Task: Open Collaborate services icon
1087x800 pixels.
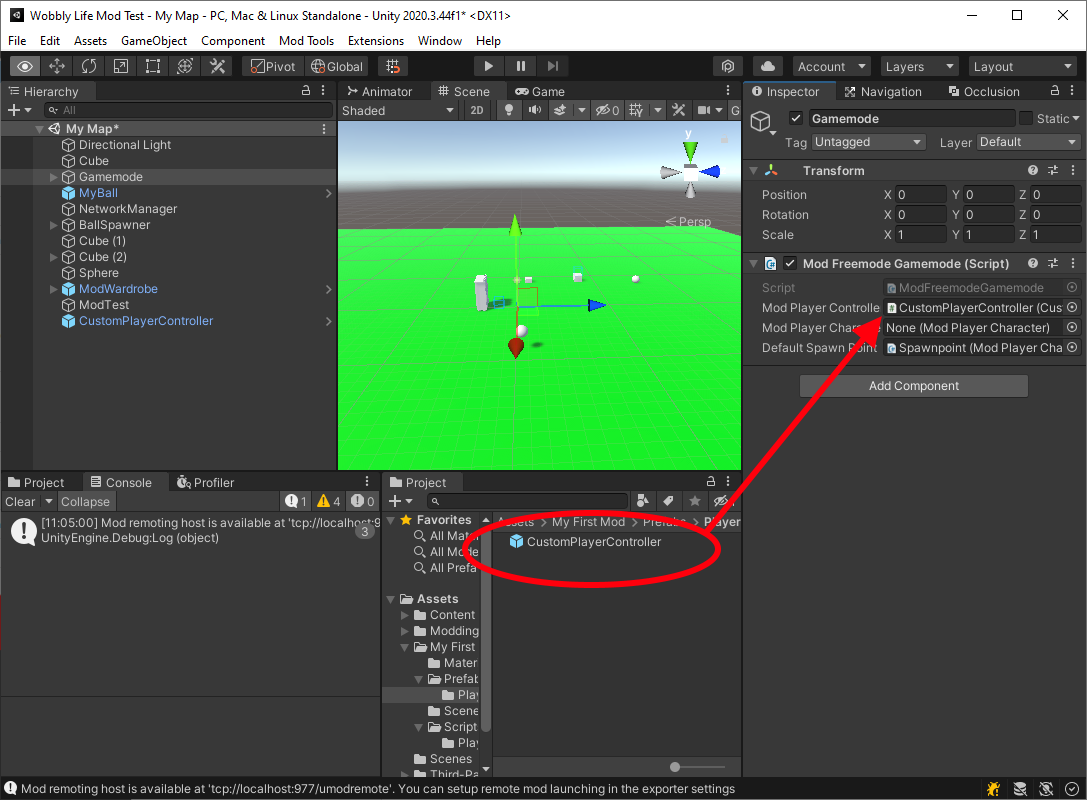Action: pyautogui.click(x=728, y=67)
